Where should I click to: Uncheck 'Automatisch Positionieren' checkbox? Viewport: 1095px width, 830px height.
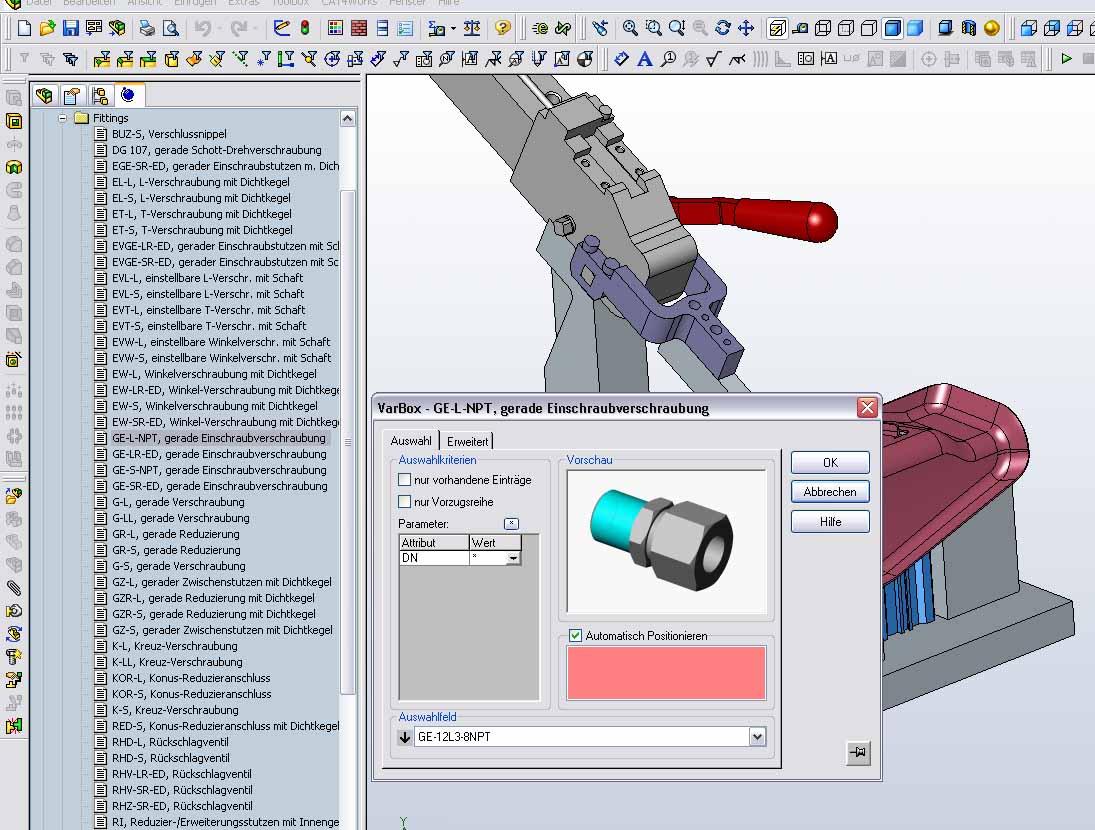click(575, 636)
